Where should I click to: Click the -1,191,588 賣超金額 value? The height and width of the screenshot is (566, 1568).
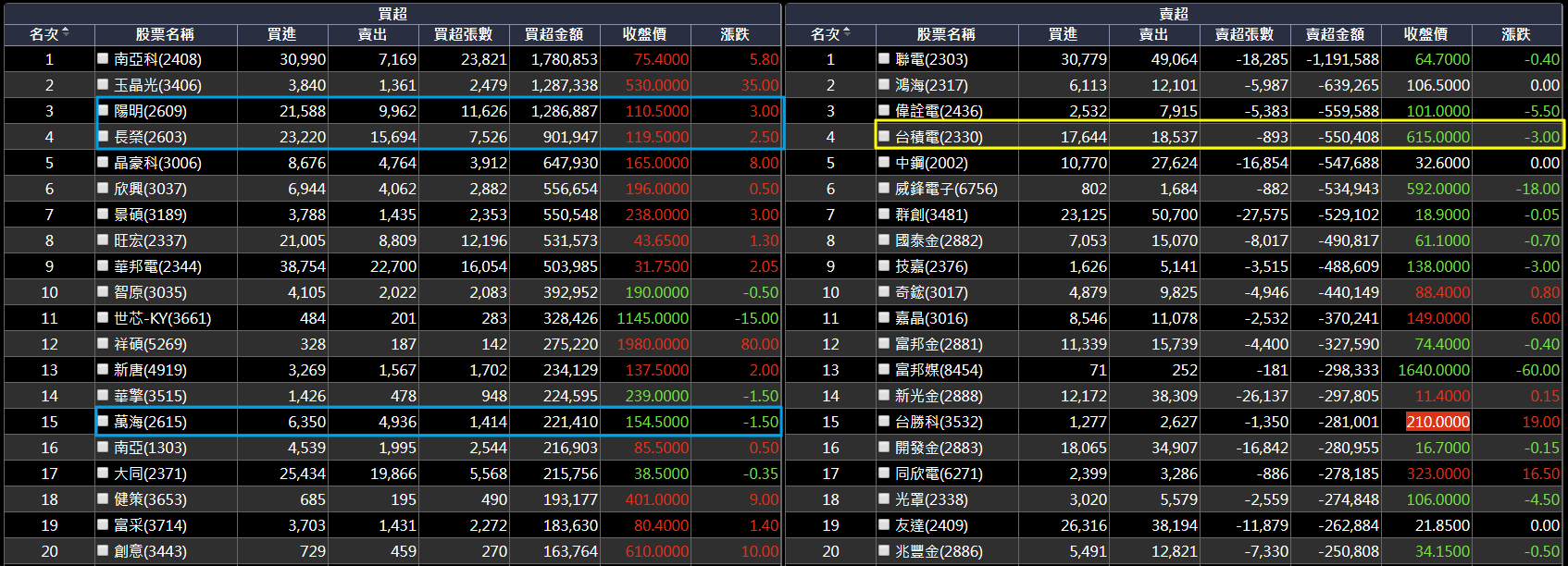pos(1342,59)
